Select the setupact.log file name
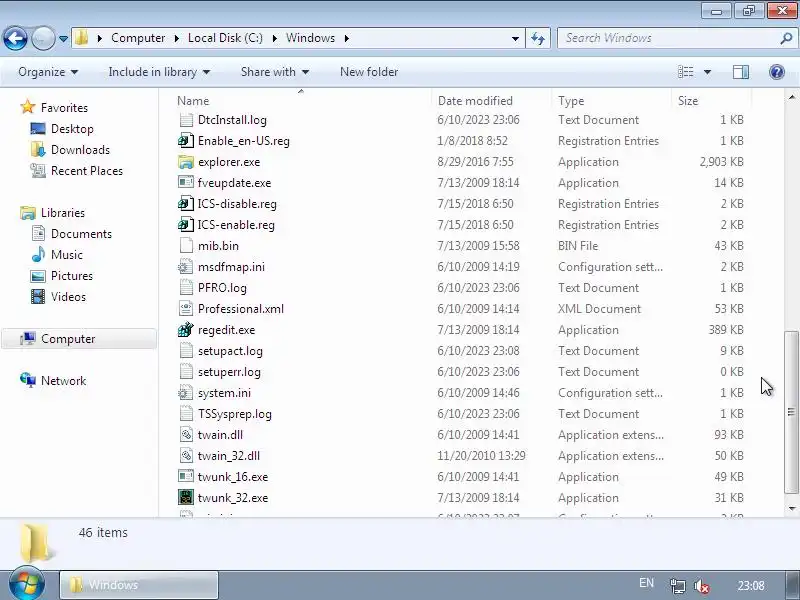The height and width of the screenshot is (600, 800). (230, 352)
